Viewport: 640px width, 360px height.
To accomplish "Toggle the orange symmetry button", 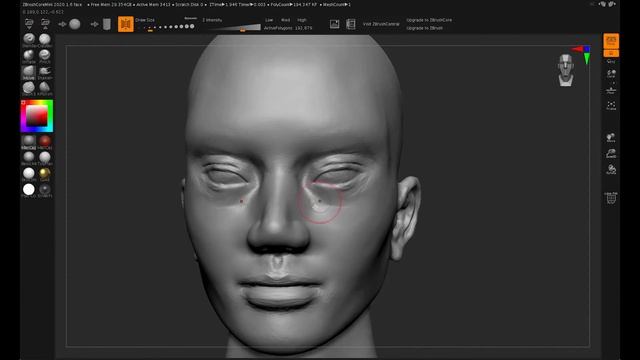I will point(126,24).
